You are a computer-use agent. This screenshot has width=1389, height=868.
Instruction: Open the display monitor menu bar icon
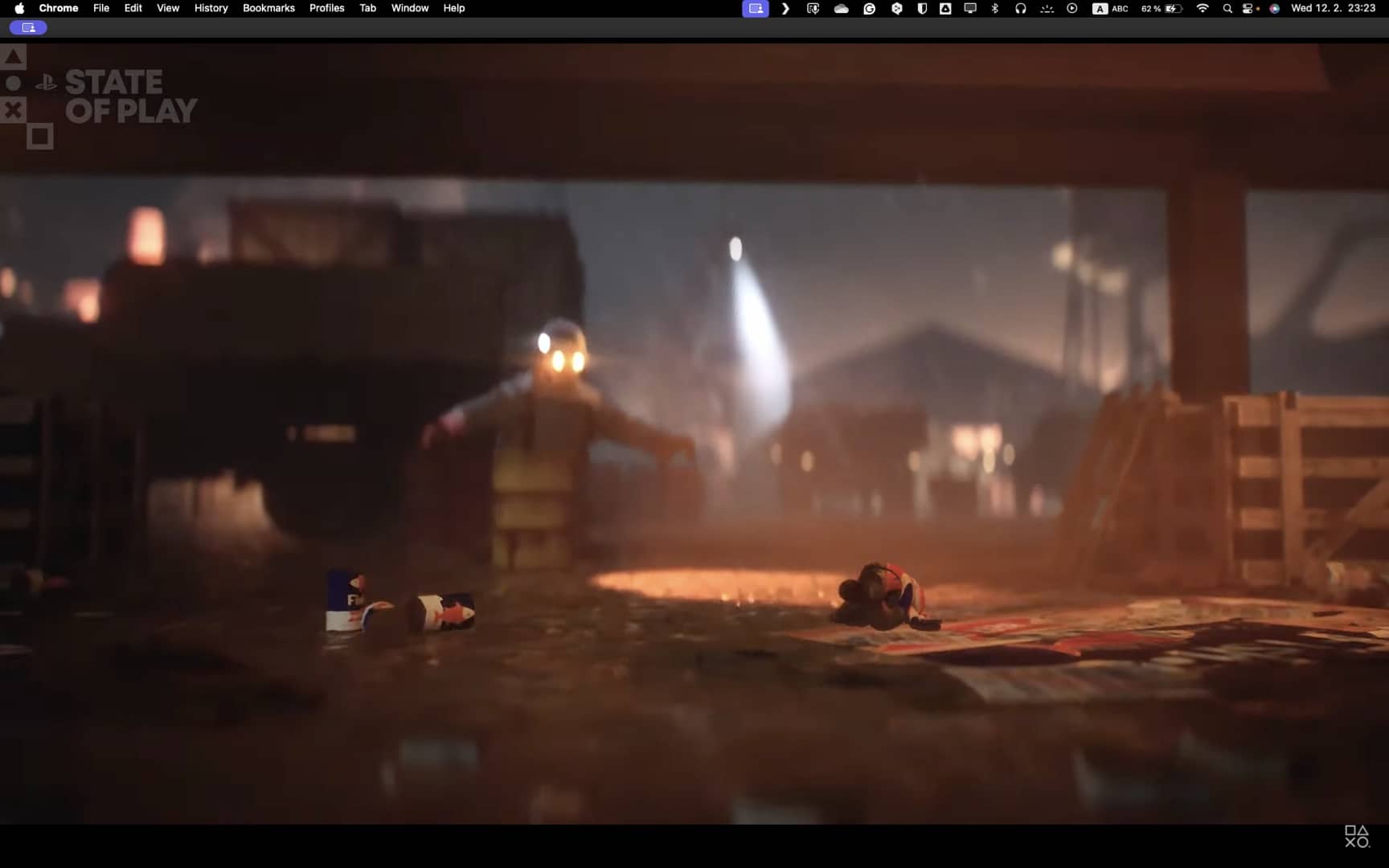[x=971, y=8]
